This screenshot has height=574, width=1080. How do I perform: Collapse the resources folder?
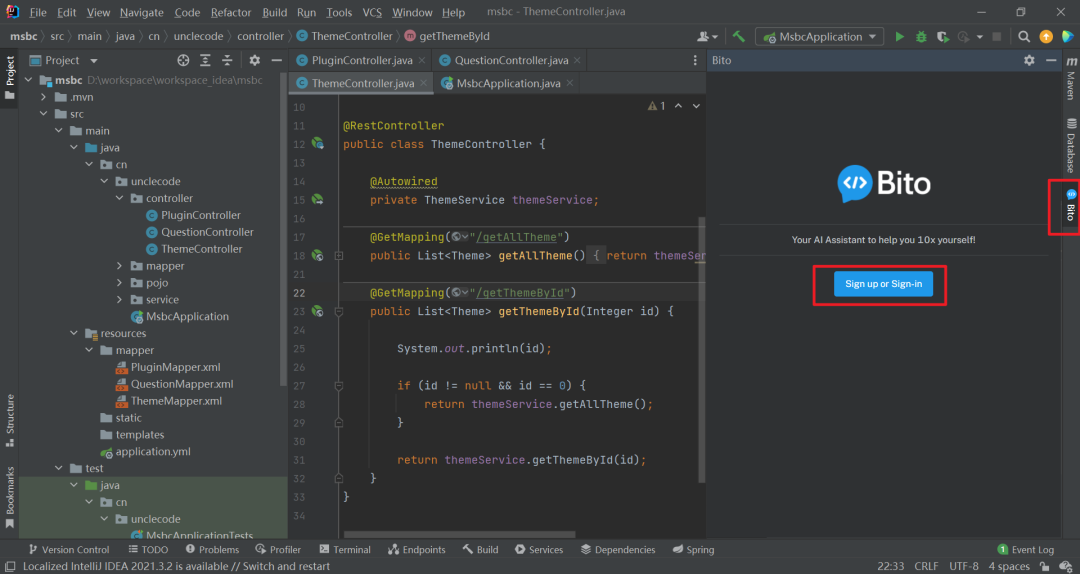(x=74, y=334)
